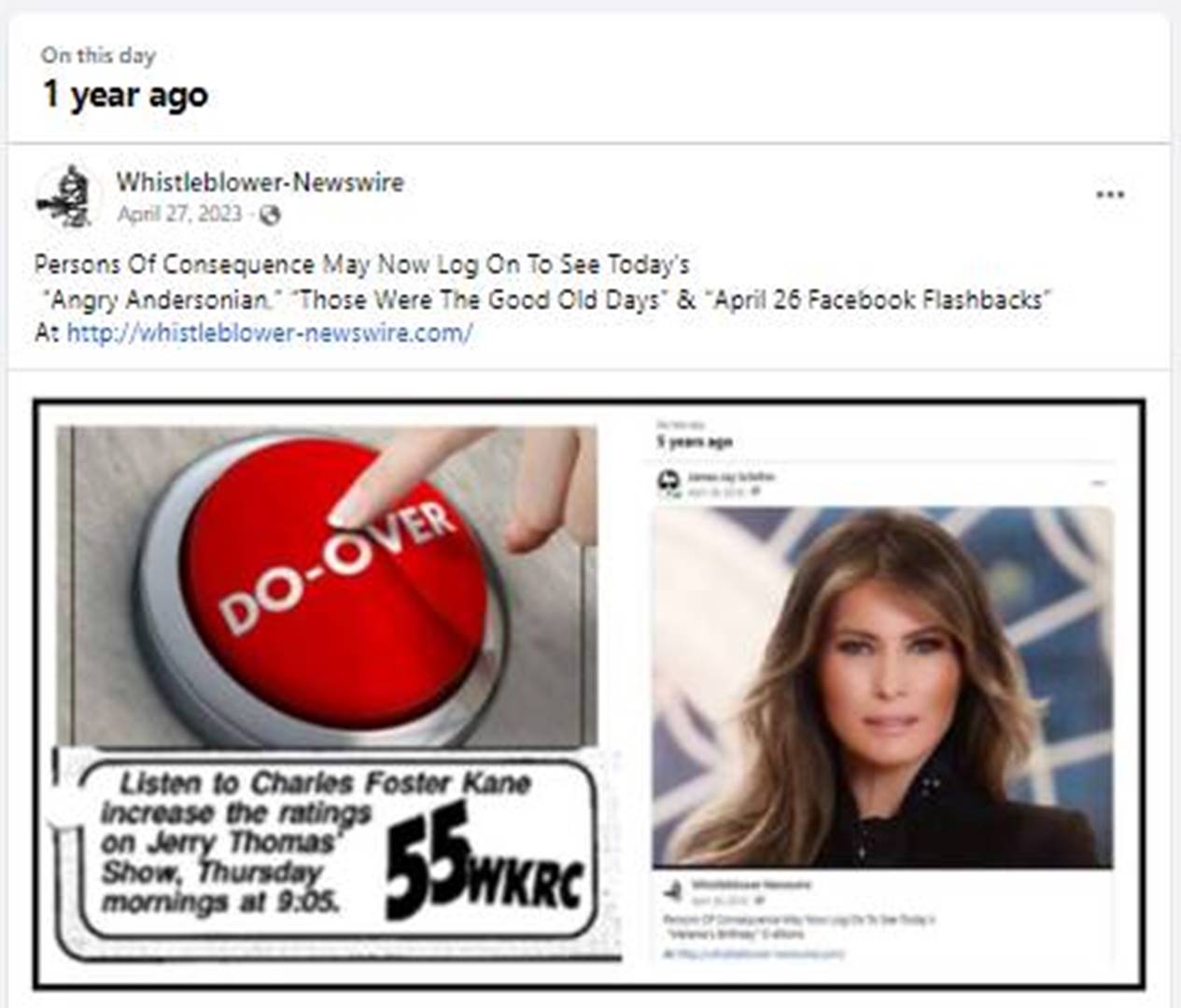Open the April 27, 2023 timestamp
This screenshot has height=1008, width=1181.
[179, 215]
